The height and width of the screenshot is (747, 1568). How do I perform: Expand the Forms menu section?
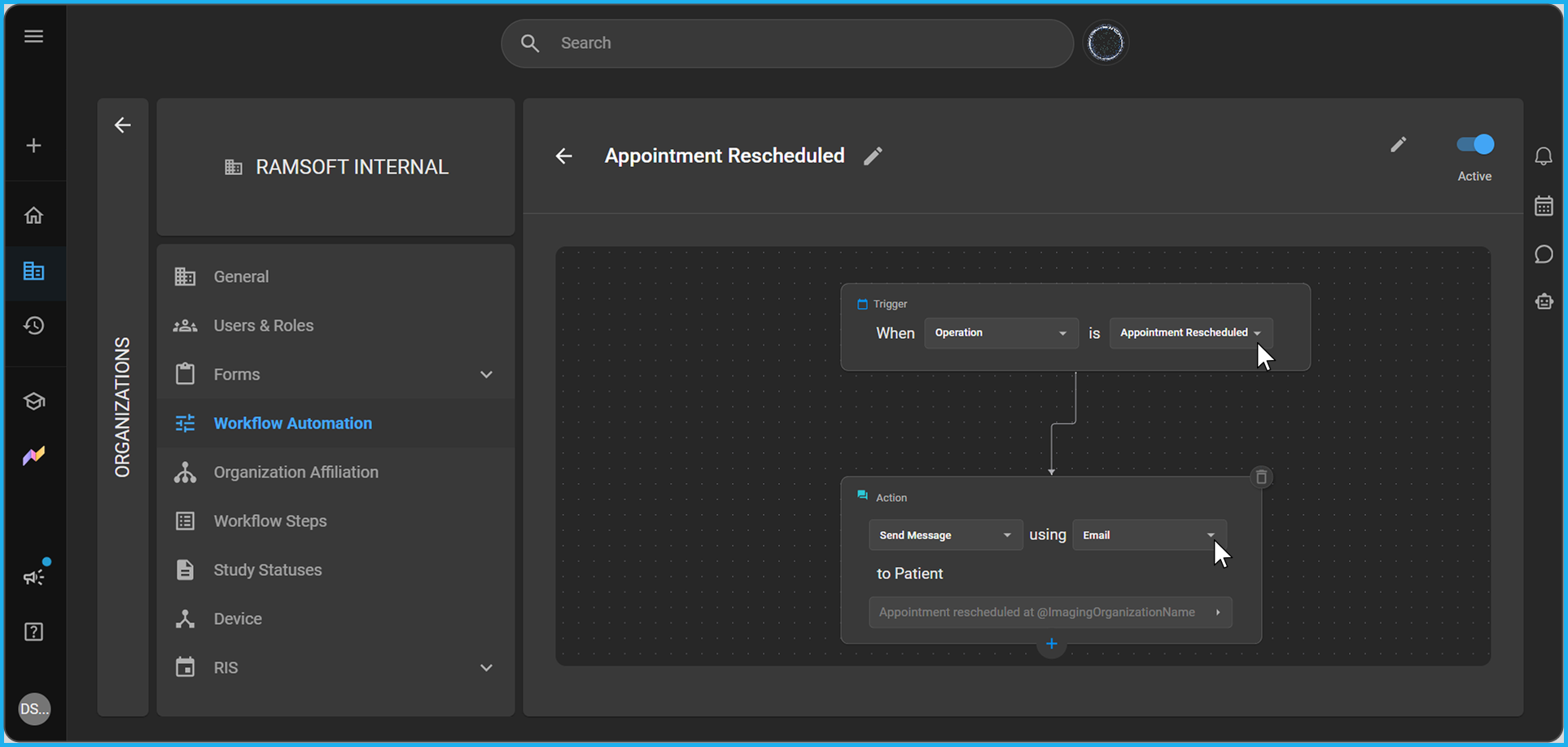(x=486, y=375)
